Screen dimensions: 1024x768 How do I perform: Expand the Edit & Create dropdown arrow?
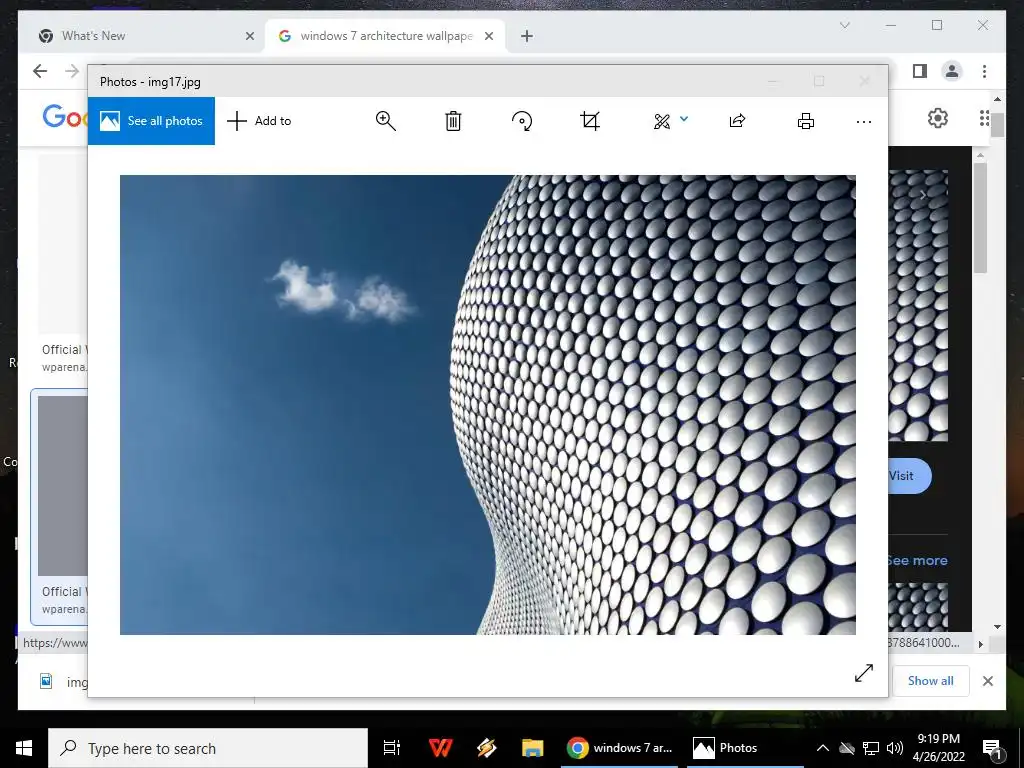tap(684, 119)
